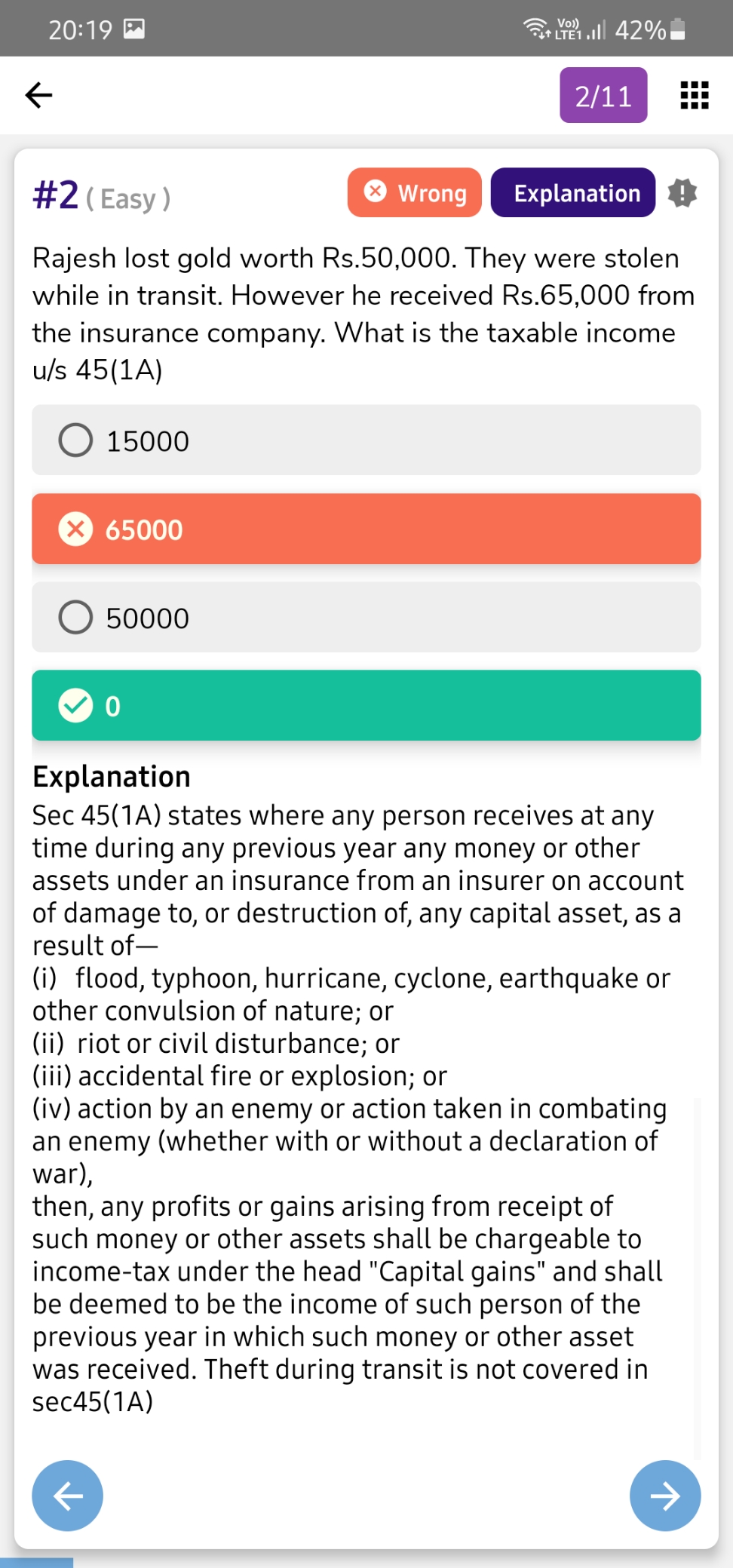The height and width of the screenshot is (1568, 733).
Task: Tap the 20:19 clock in status bar
Action: coord(80,30)
